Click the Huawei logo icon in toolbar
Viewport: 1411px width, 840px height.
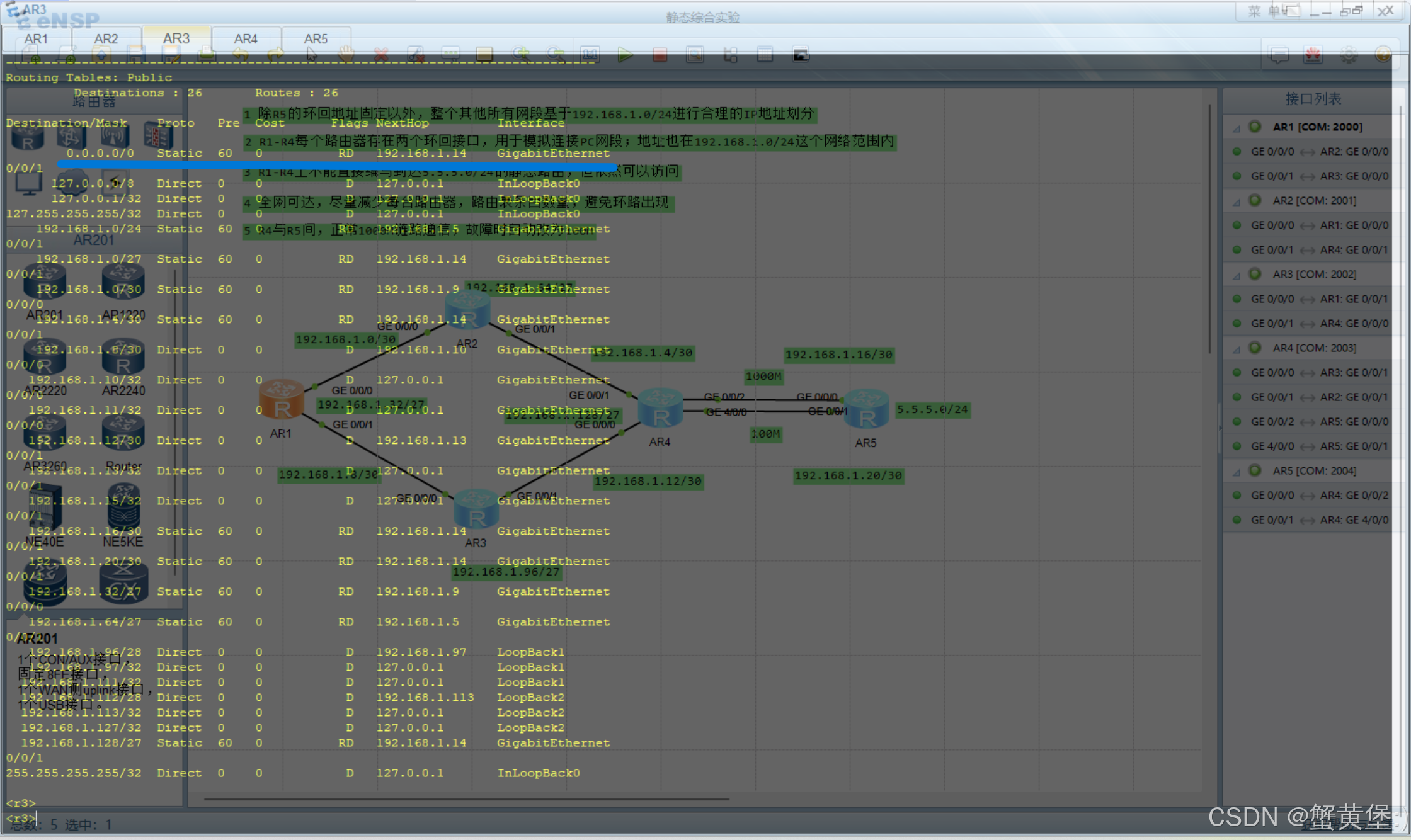pos(1313,55)
